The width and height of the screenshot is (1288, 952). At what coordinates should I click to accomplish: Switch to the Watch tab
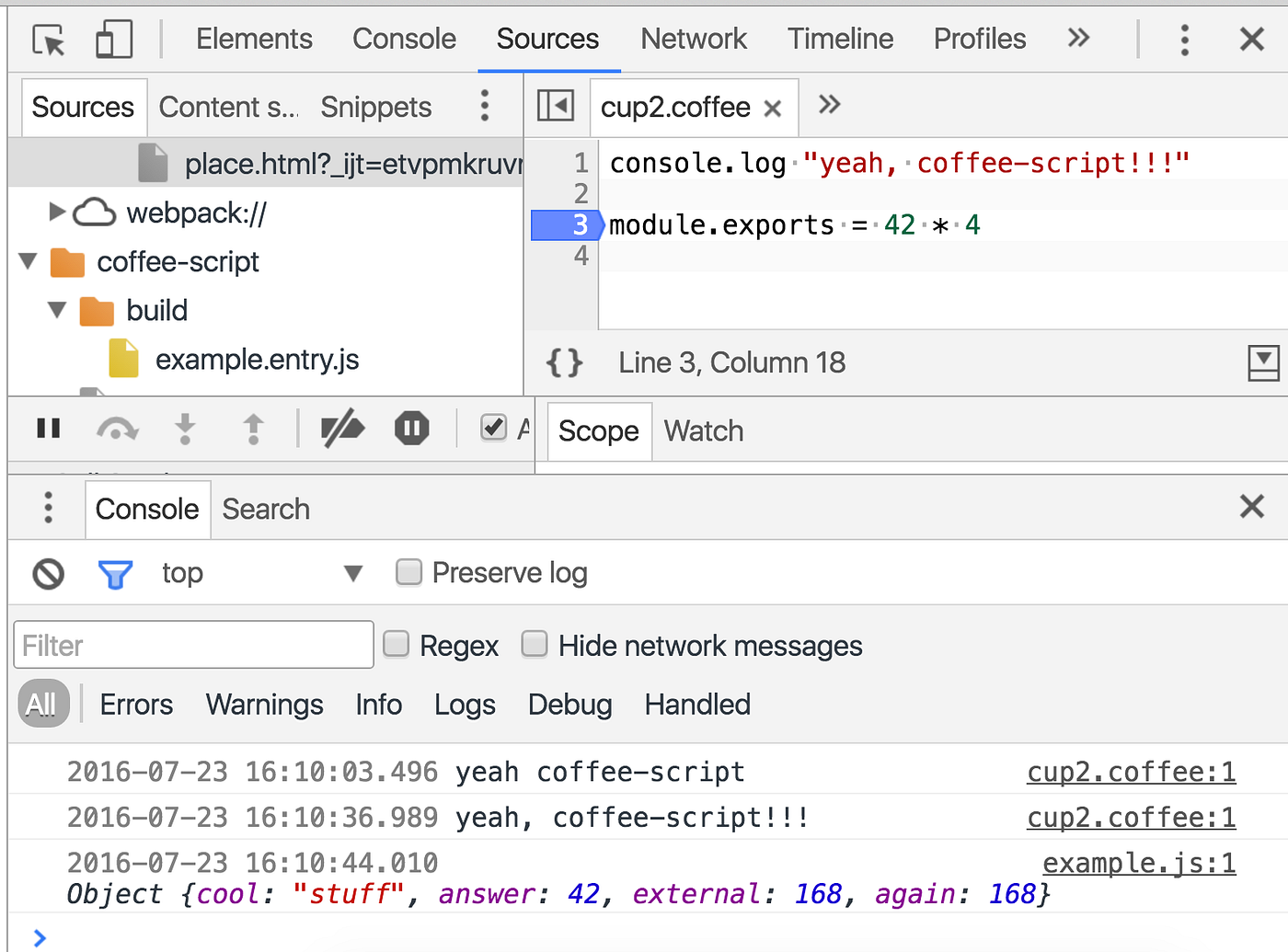703,430
